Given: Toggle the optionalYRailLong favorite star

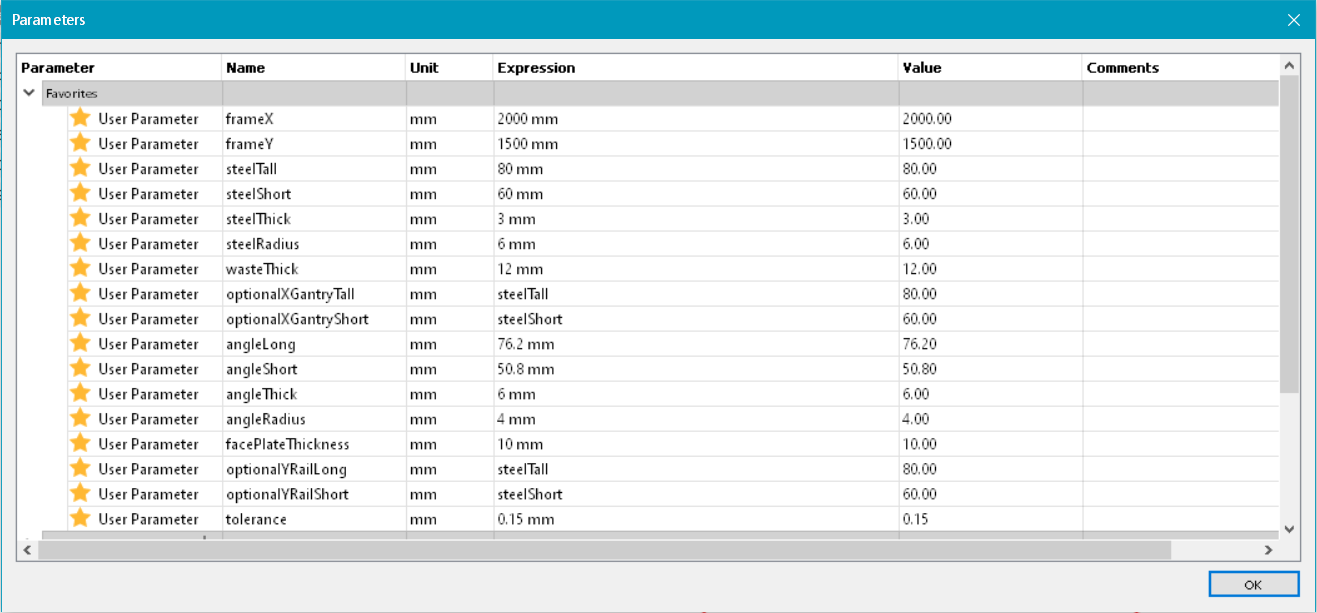Looking at the screenshot, I should [x=81, y=468].
